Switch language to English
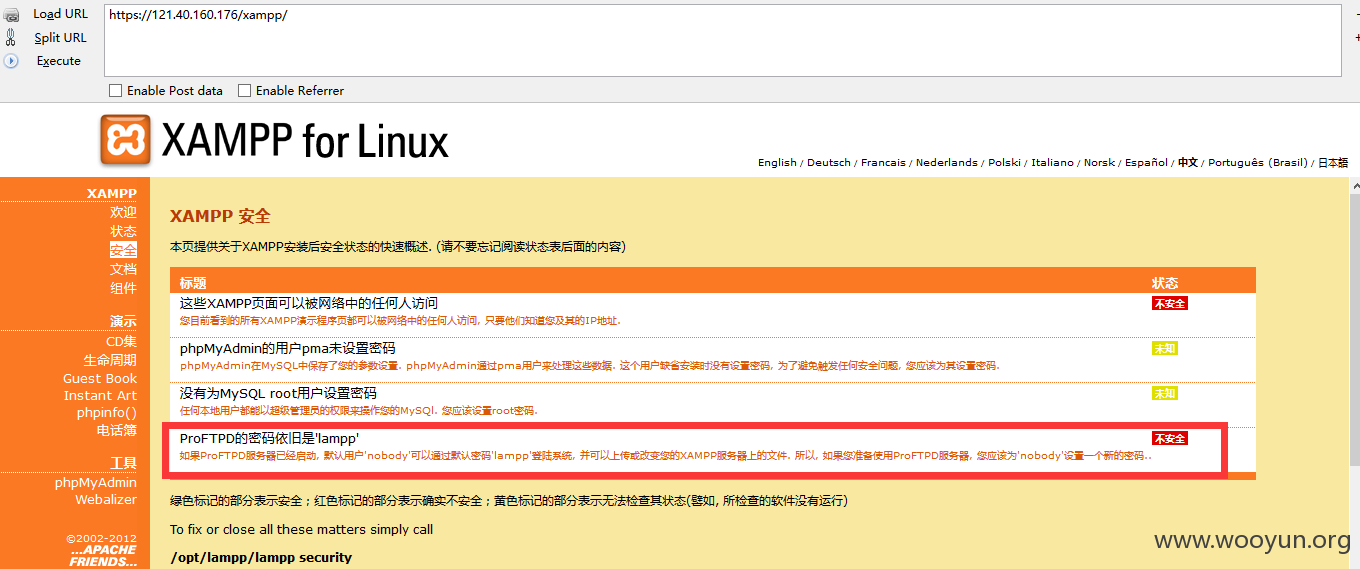The width and height of the screenshot is (1360, 569). [x=777, y=162]
